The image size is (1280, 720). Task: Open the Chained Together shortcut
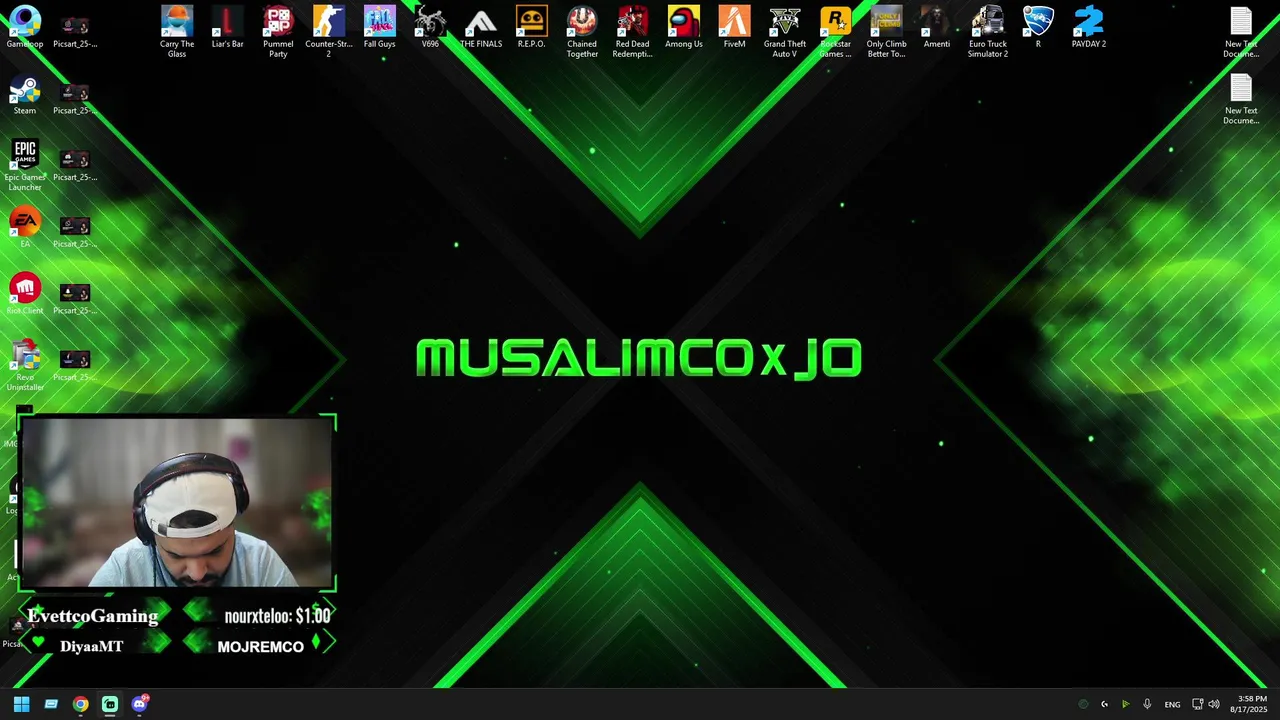click(582, 32)
